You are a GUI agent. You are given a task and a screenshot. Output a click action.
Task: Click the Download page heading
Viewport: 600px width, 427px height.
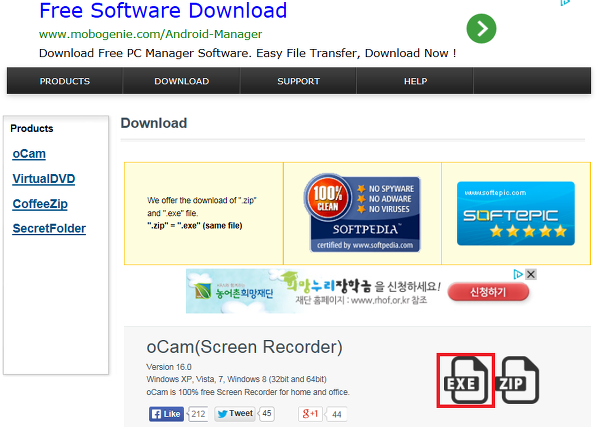154,123
